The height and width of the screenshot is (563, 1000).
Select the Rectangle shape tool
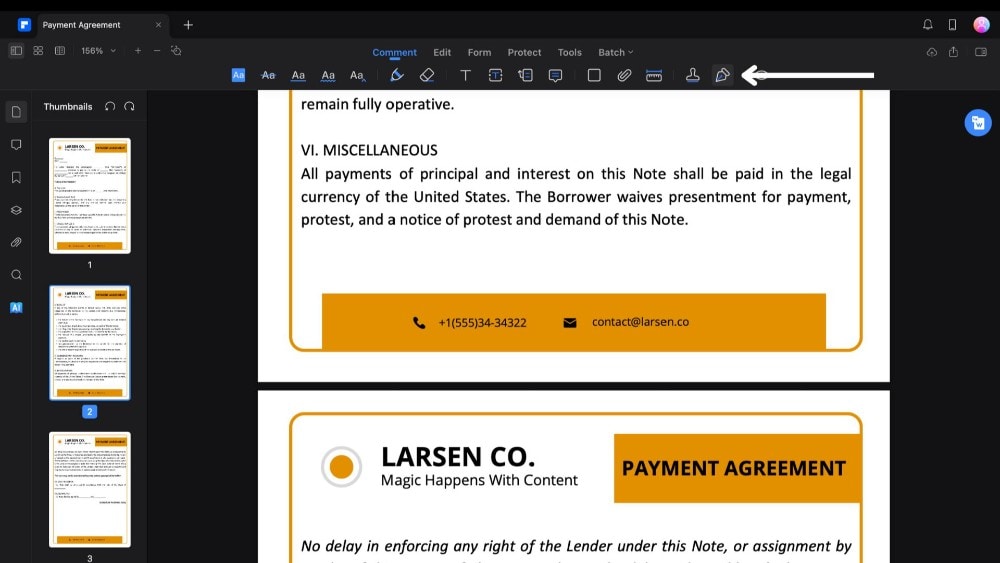tap(594, 75)
